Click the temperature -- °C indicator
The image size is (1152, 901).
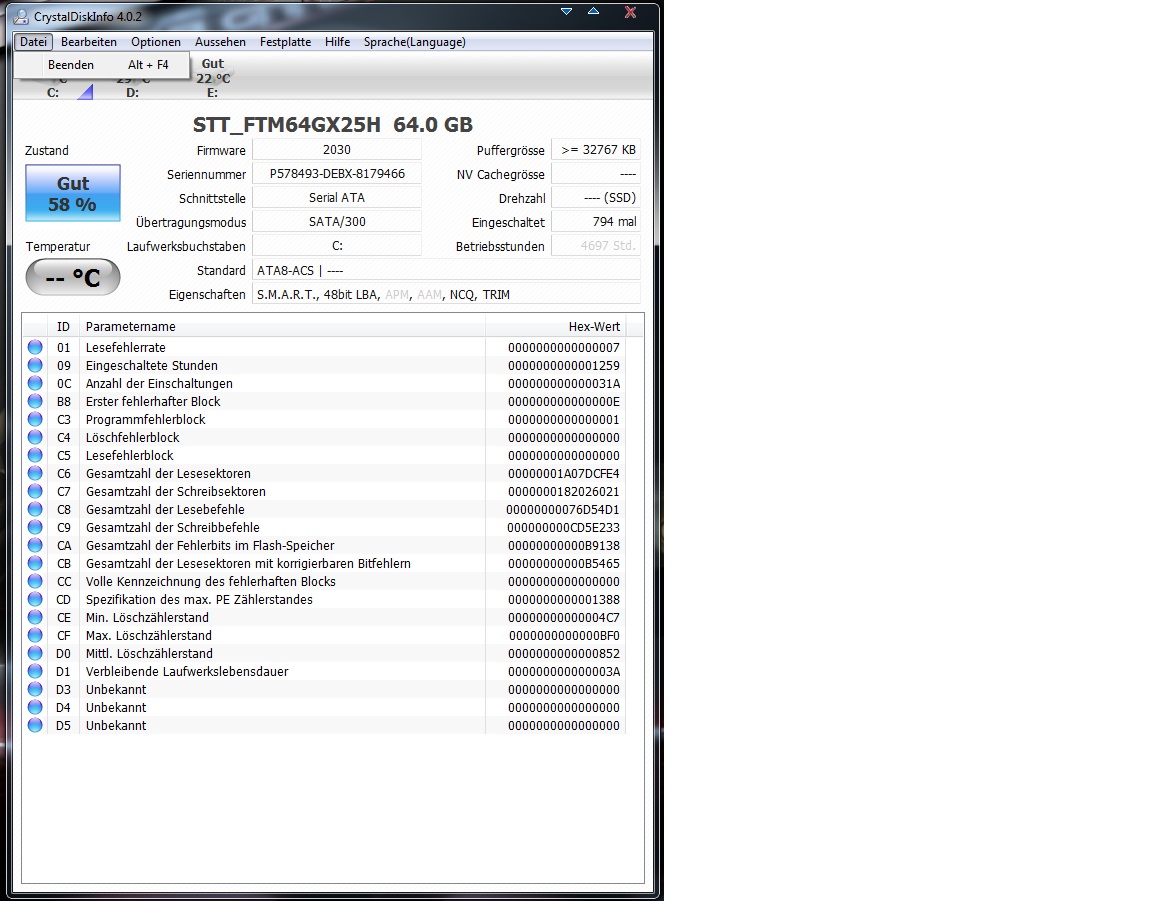[x=73, y=277]
